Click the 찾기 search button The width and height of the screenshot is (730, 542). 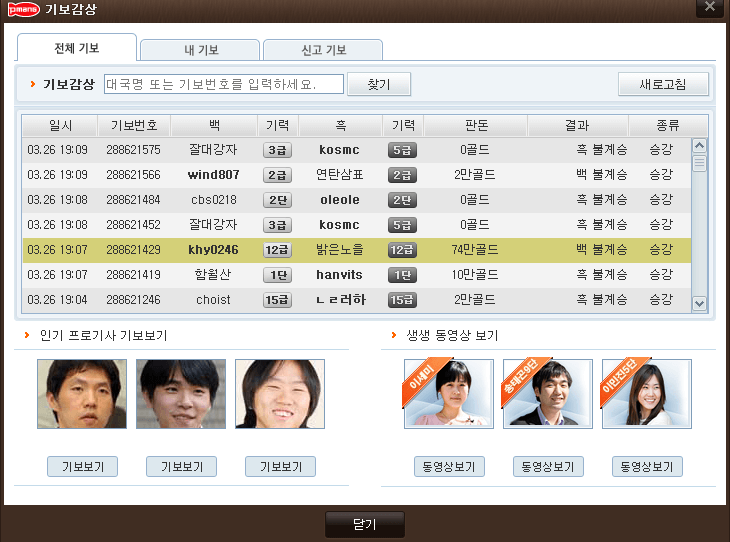(379, 84)
